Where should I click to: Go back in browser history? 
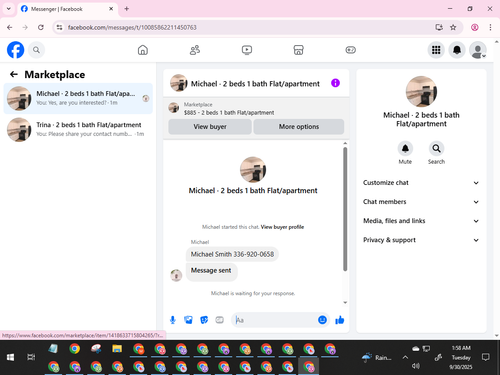coord(10,27)
